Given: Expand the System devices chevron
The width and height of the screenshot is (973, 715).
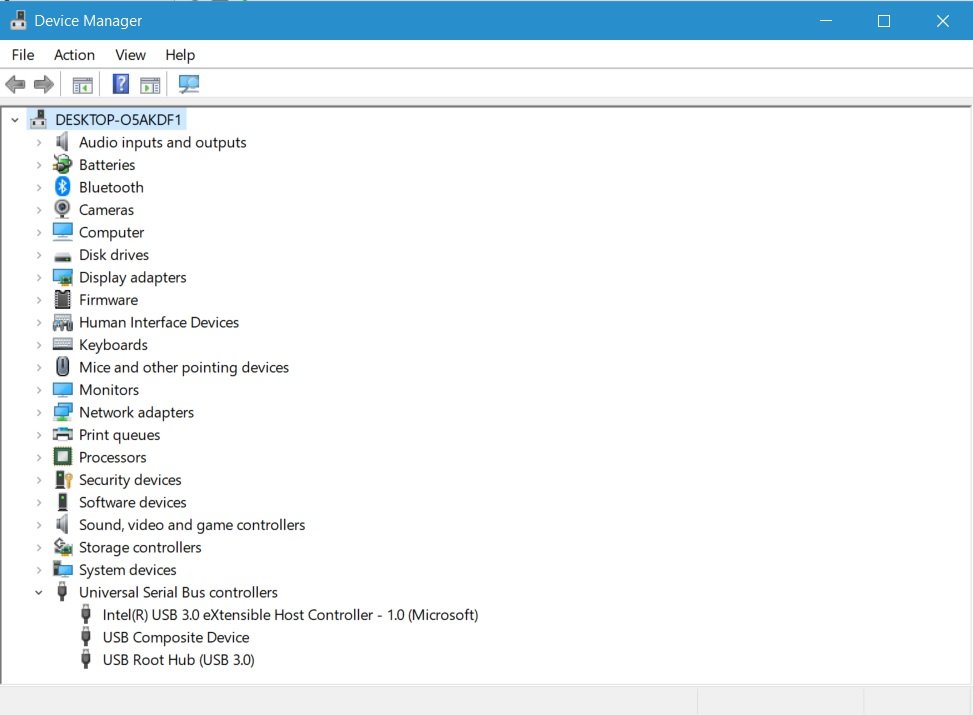Looking at the screenshot, I should pyautogui.click(x=38, y=570).
